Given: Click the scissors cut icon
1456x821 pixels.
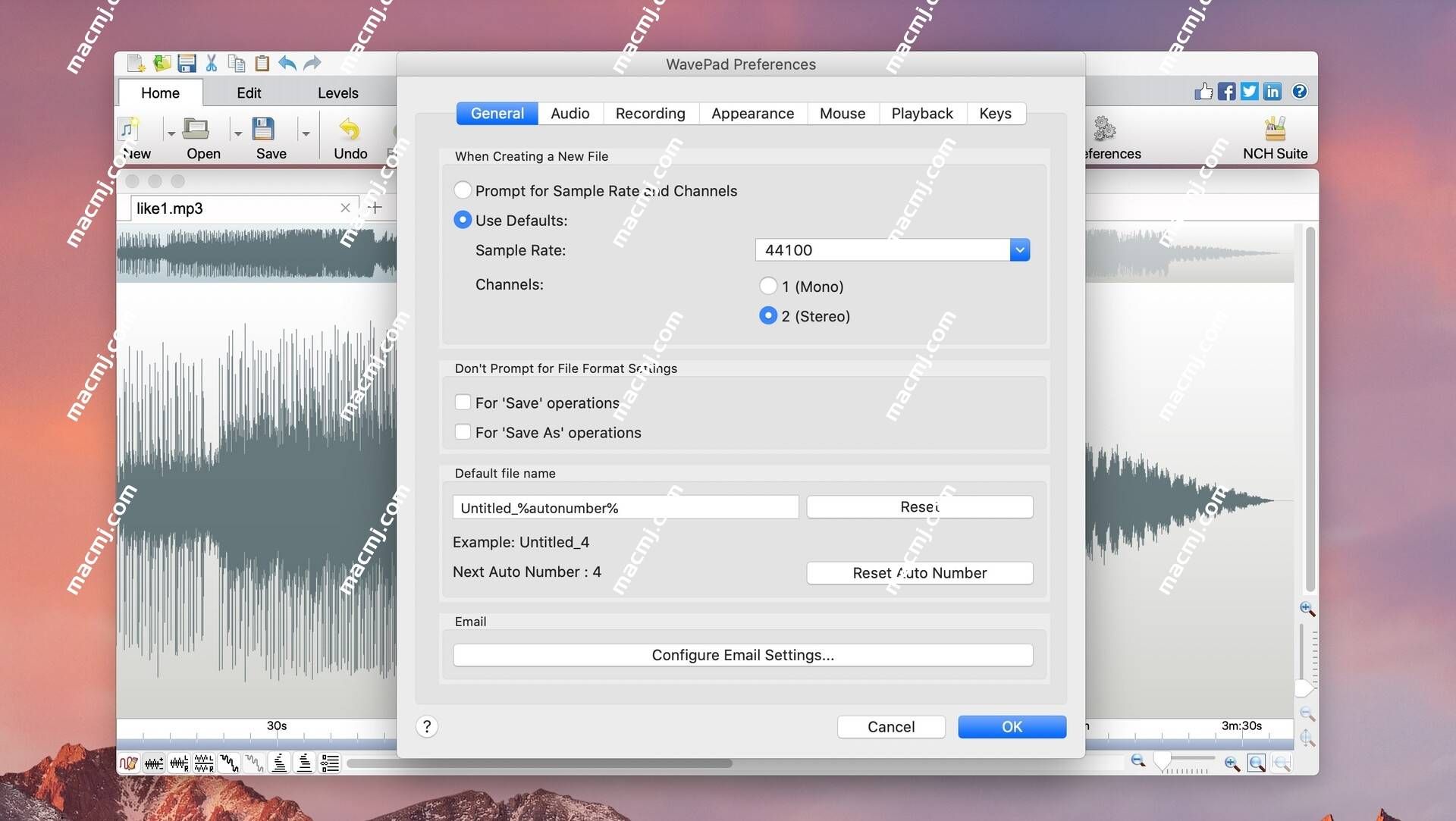Looking at the screenshot, I should 212,63.
